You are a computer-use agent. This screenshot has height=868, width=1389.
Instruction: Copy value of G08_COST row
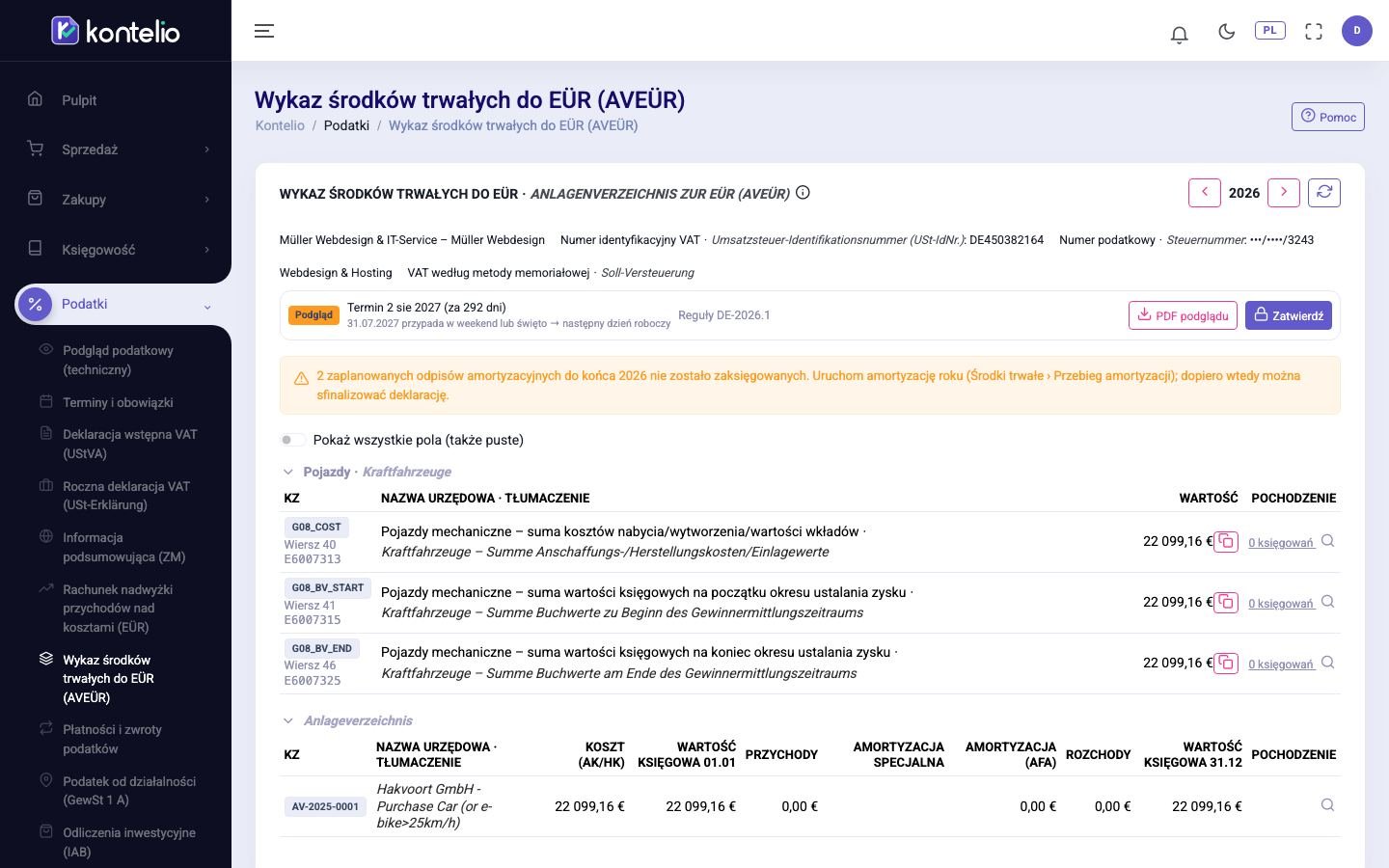[x=1226, y=542]
